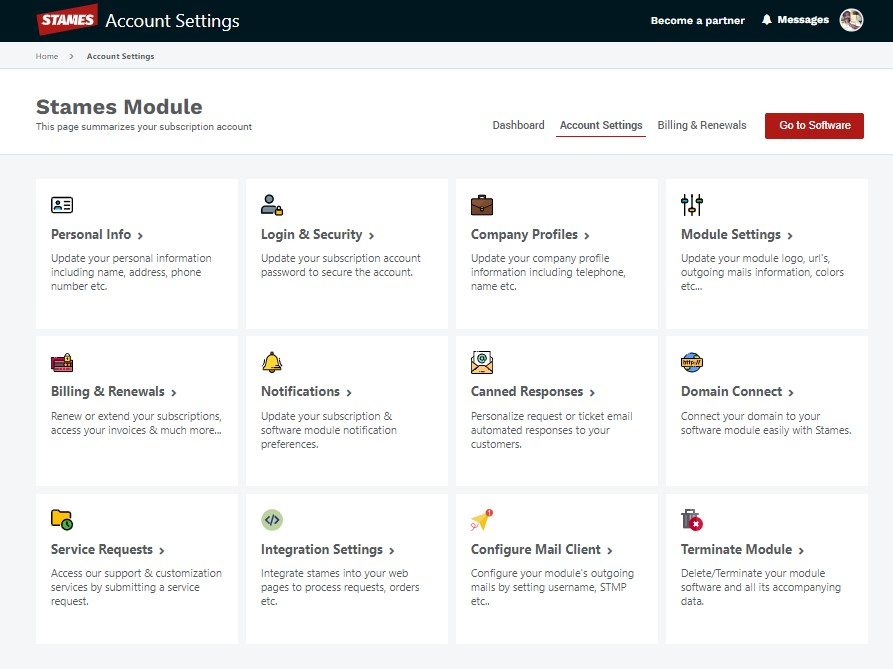Click 'Update your module logo, url's' description

click(762, 272)
